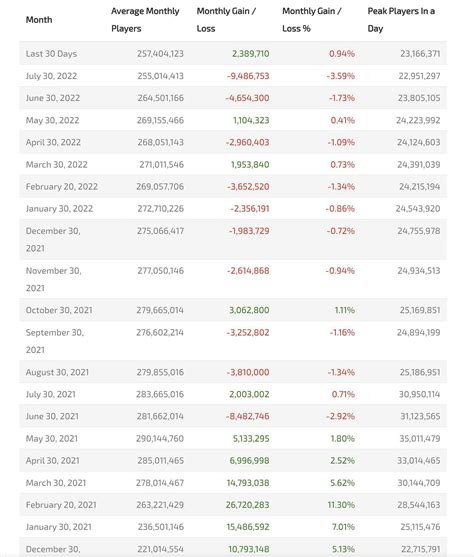This screenshot has width=474, height=557.
Task: Click the 1,104,323 monthly gain value
Action: point(251,120)
